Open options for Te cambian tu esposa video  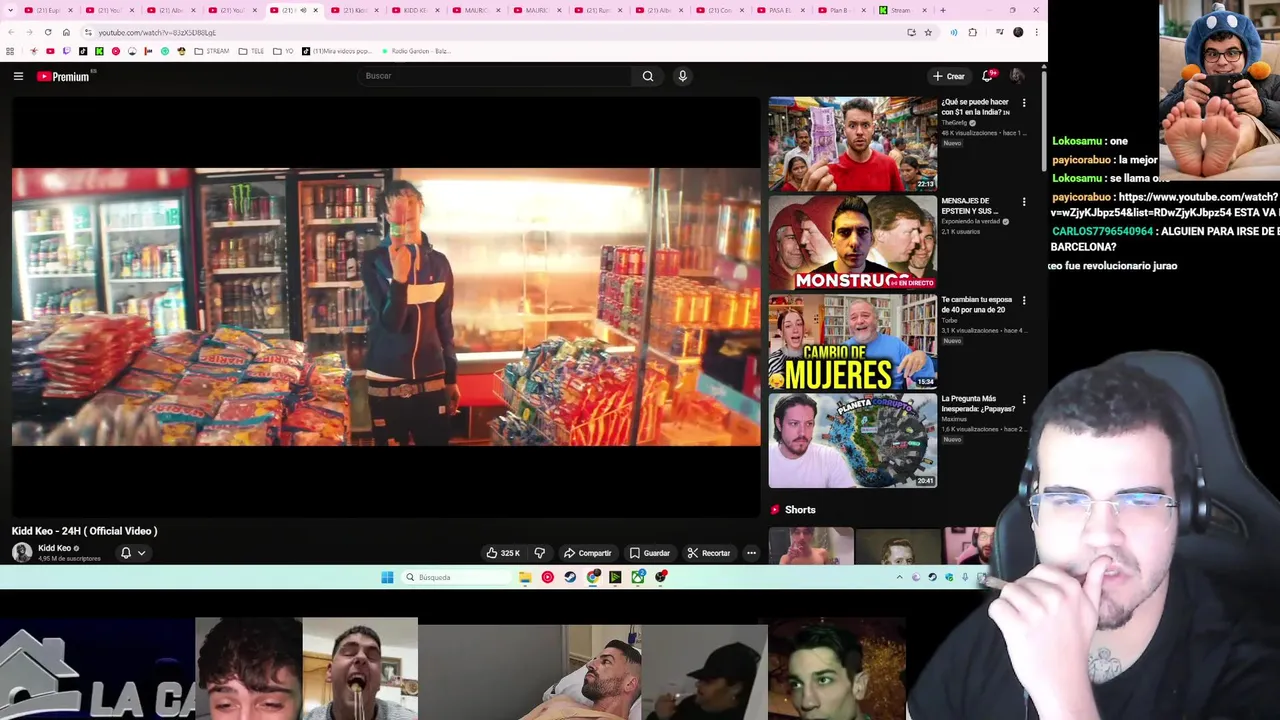[x=1023, y=301]
